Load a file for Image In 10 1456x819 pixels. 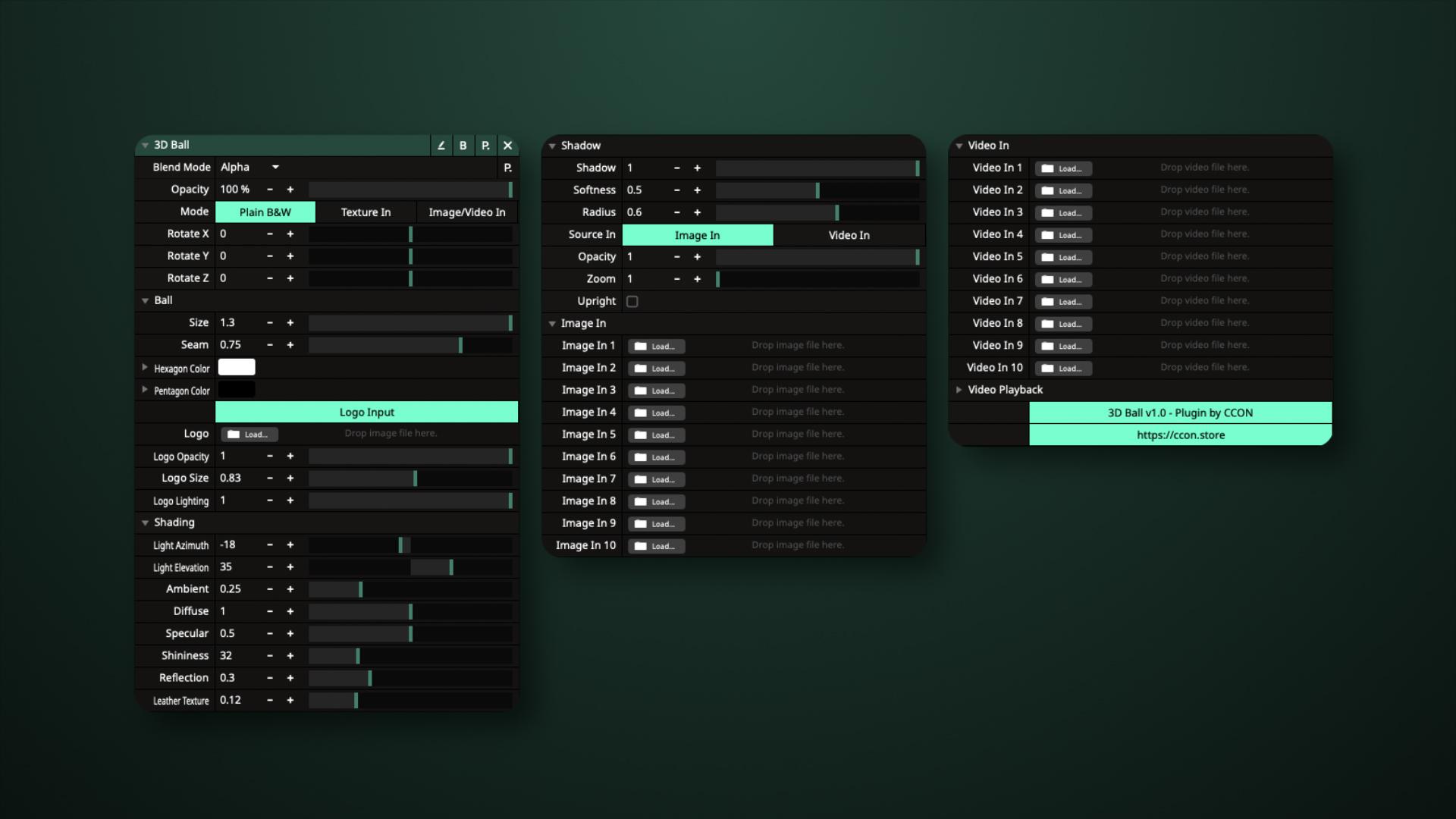(x=657, y=546)
